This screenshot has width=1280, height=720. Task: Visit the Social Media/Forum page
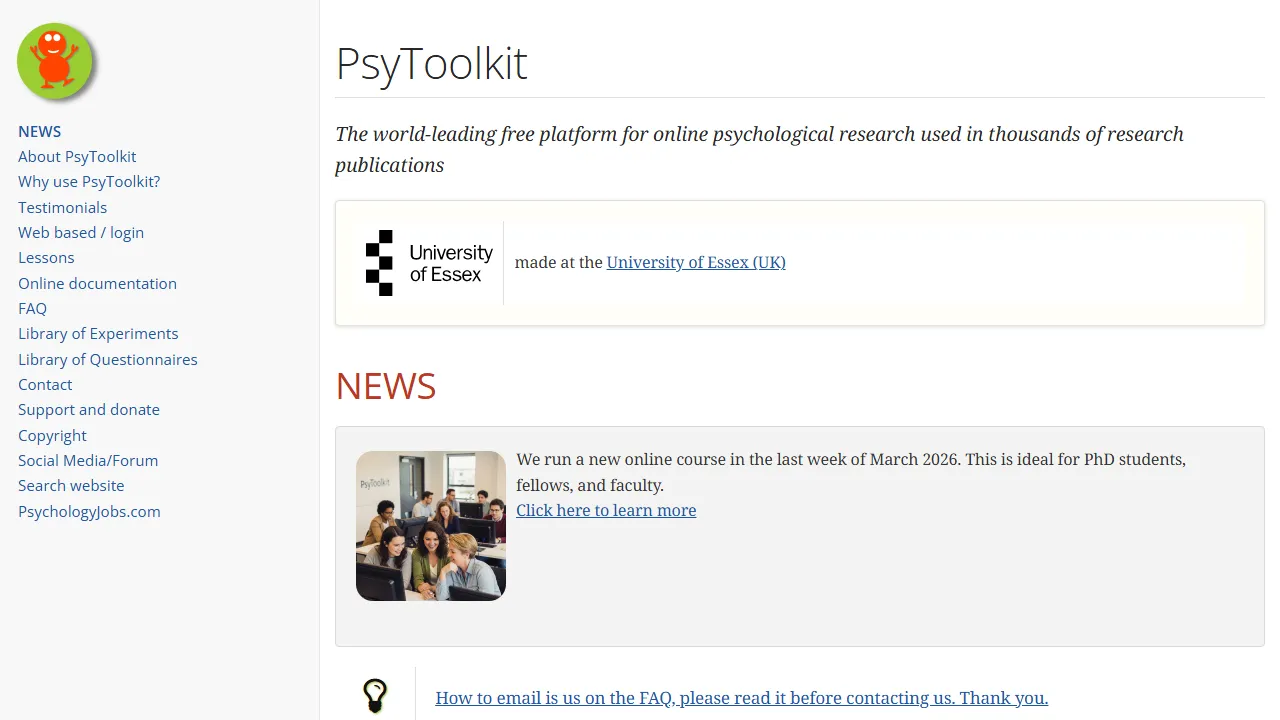point(88,460)
